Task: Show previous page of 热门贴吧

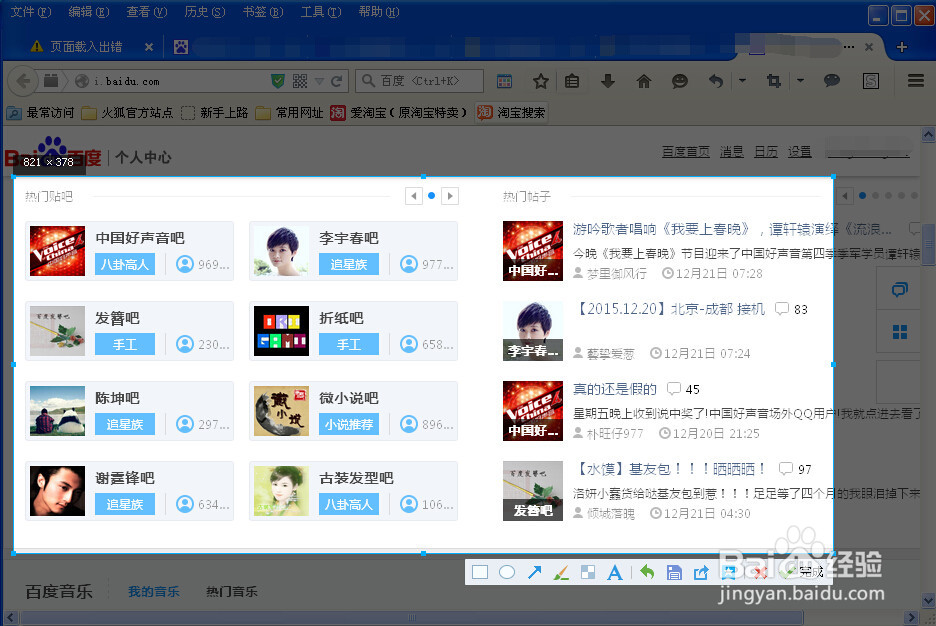Action: coord(414,196)
